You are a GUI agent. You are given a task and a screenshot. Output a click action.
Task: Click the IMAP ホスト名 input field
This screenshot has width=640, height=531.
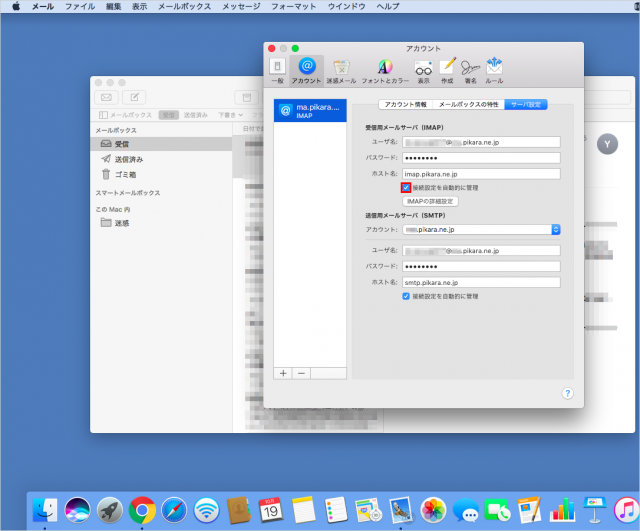coord(481,173)
